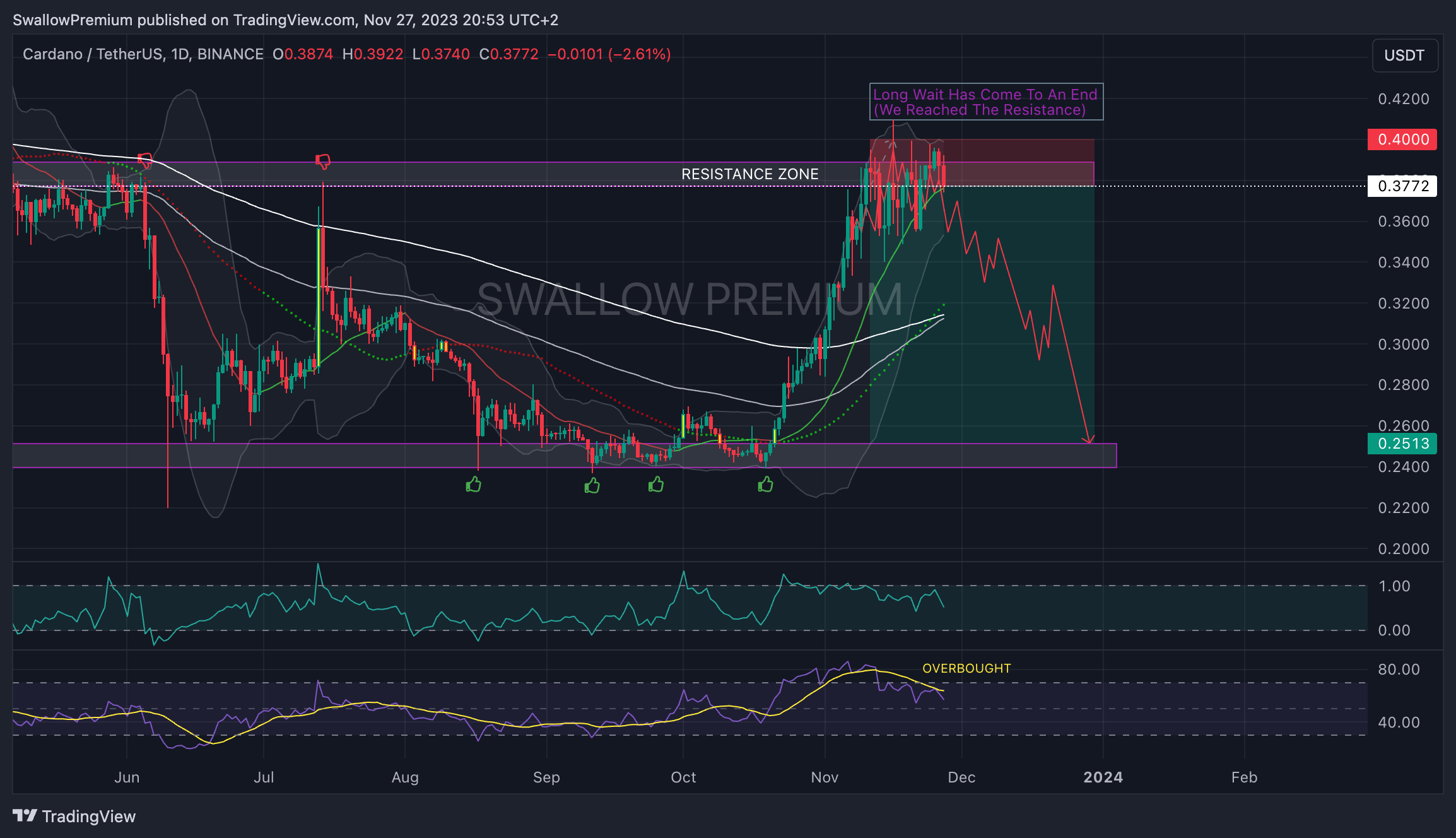Click the white 0.3772 current price label

tap(1402, 186)
